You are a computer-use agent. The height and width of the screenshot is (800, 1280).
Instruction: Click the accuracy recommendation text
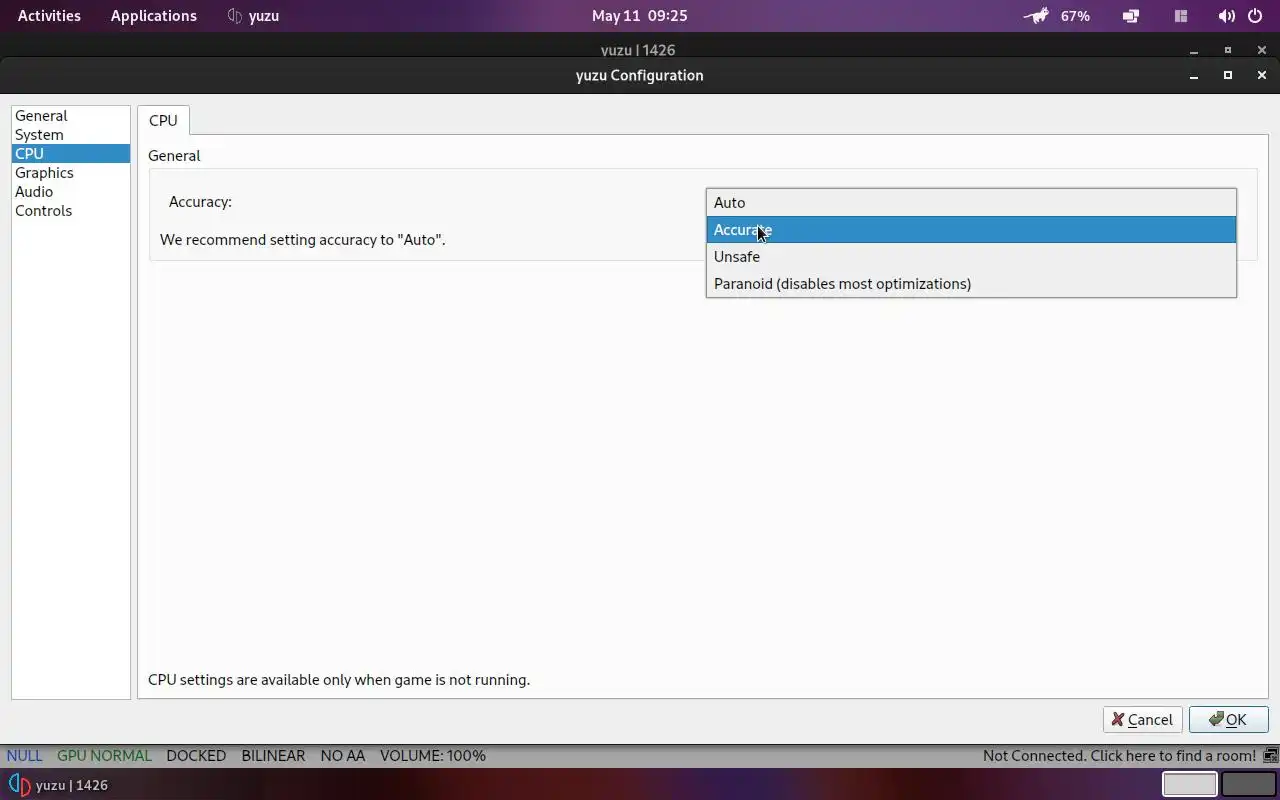(x=303, y=240)
